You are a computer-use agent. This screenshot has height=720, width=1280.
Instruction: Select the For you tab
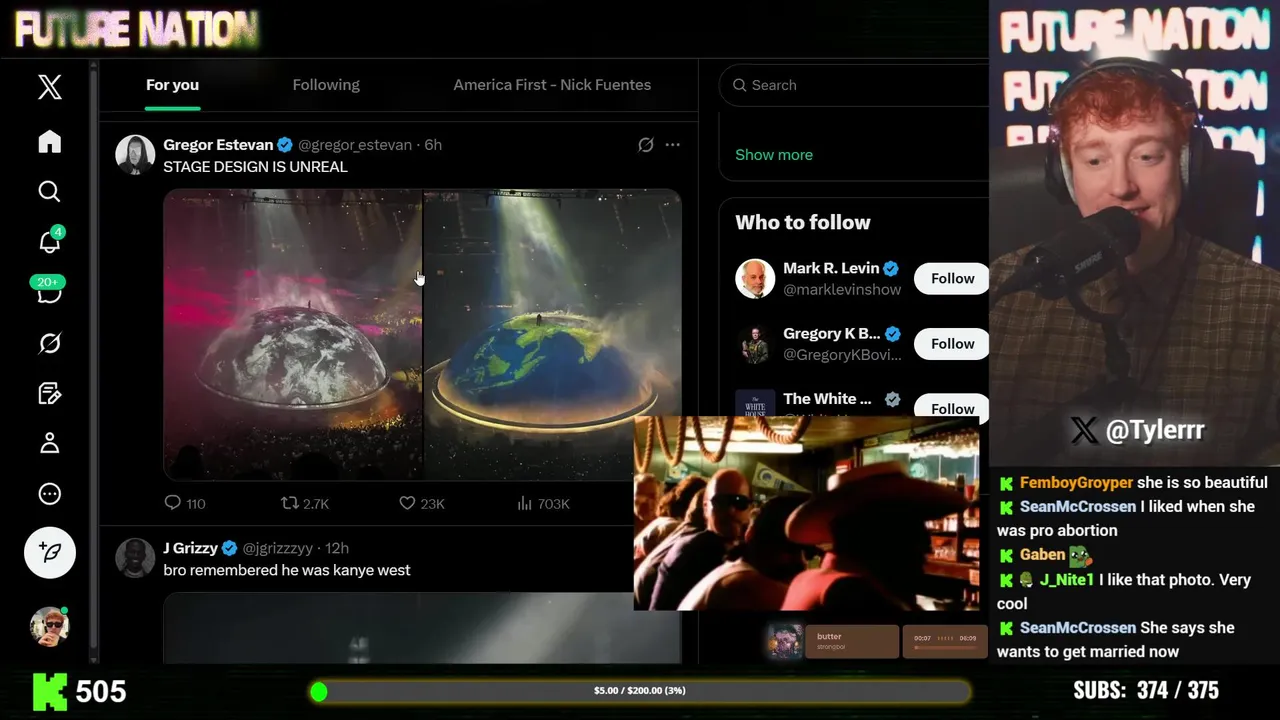[172, 85]
